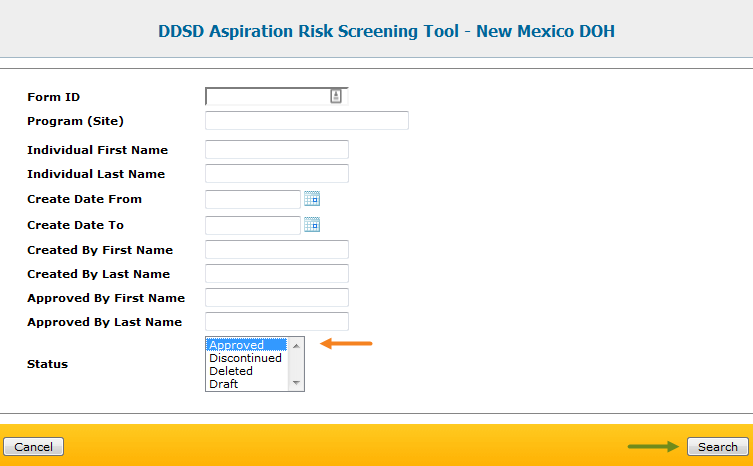Open calendar picker for Create Date To

[312, 224]
